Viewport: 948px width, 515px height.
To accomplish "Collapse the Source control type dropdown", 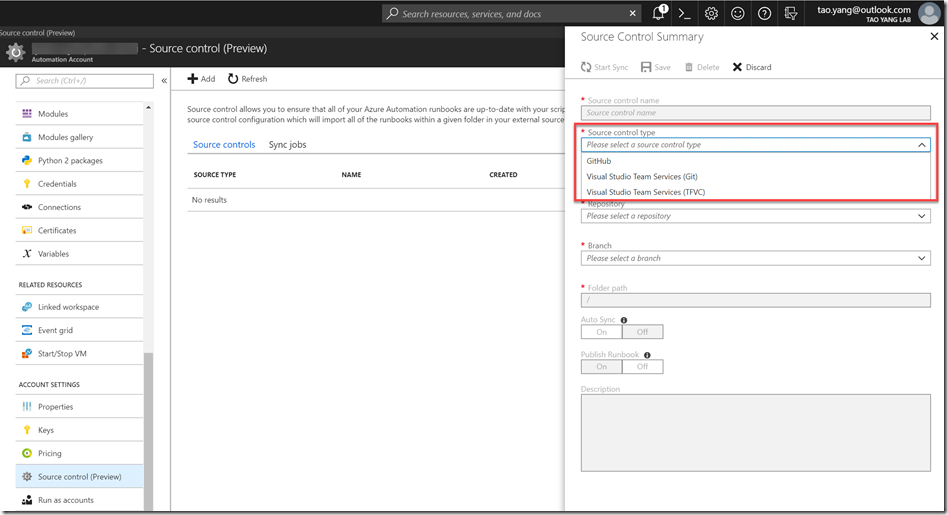I will click(921, 145).
